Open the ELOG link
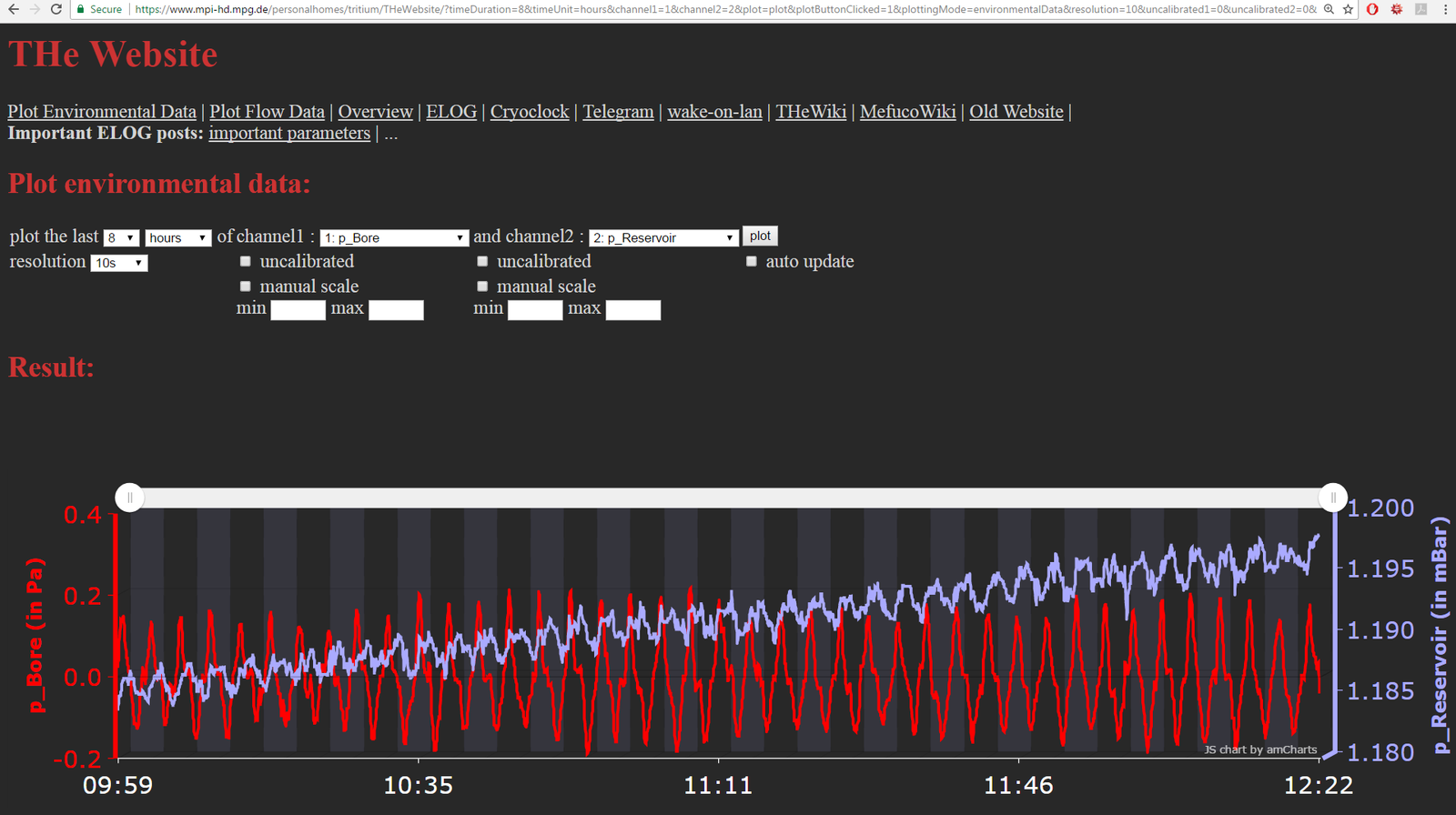The width and height of the screenshot is (1456, 815). tap(451, 111)
